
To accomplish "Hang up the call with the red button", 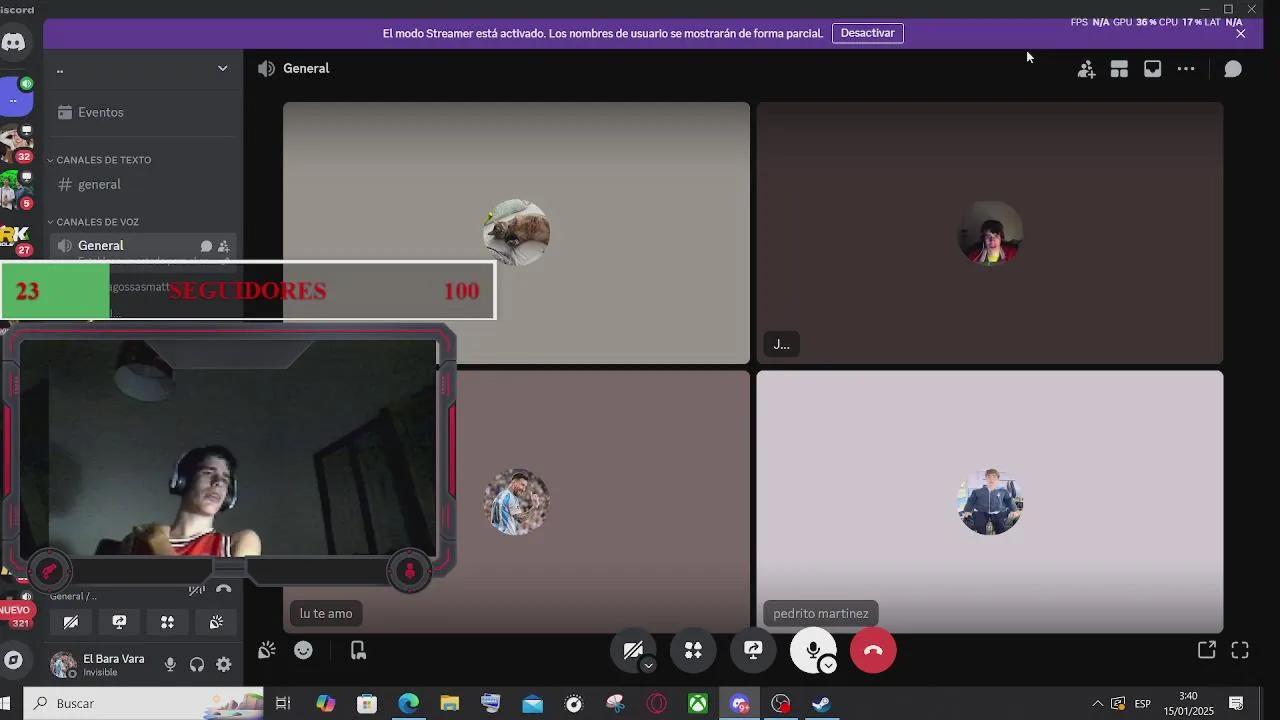I will click(872, 650).
